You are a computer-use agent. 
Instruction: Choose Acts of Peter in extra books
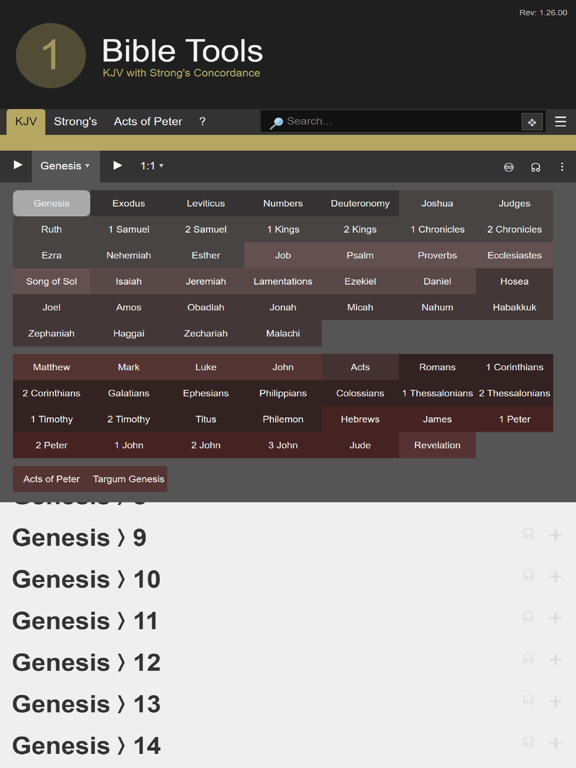[51, 479]
